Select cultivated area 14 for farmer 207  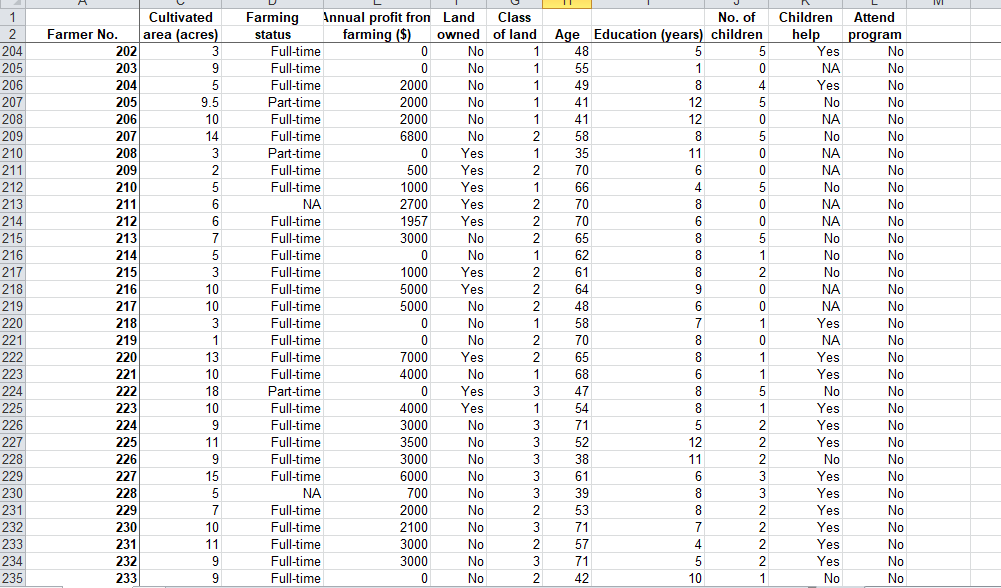tap(180, 136)
